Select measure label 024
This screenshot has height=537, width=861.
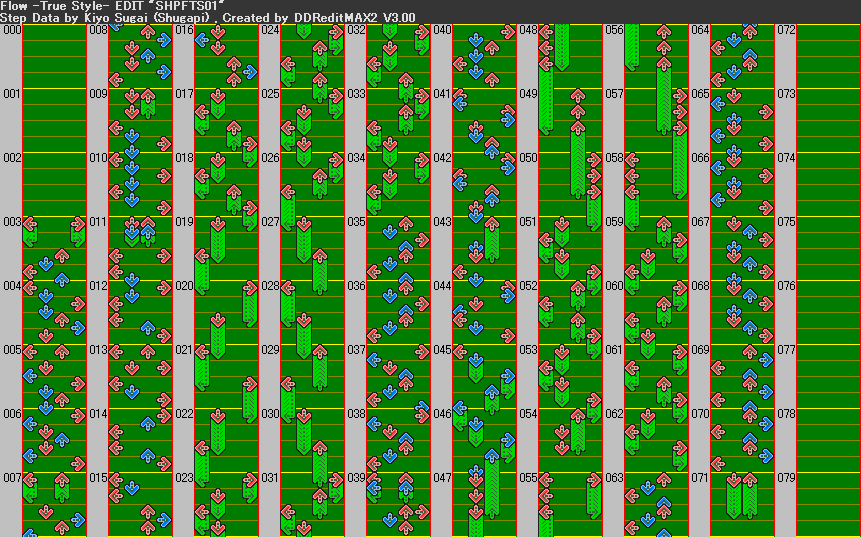coord(270,30)
